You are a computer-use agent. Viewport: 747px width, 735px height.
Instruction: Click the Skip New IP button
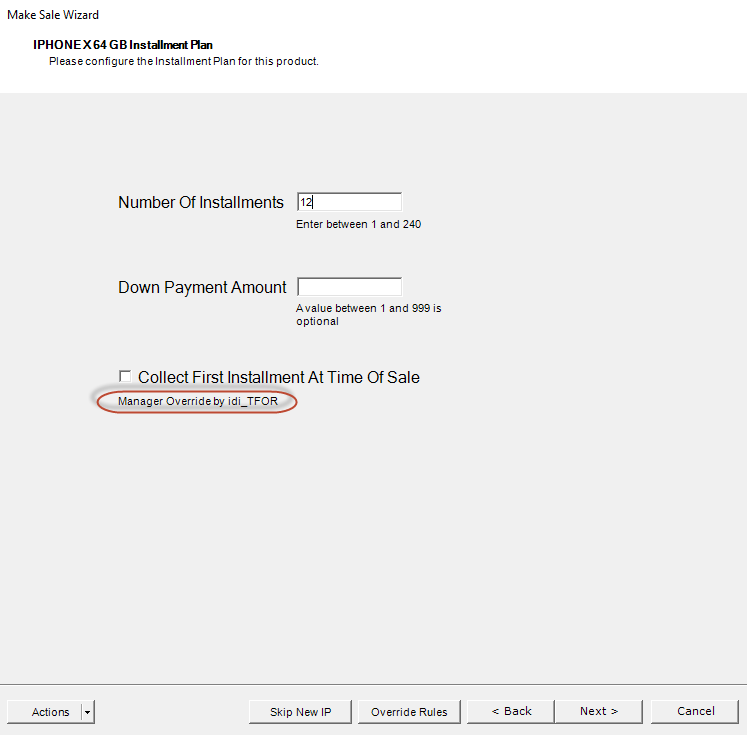tap(300, 712)
